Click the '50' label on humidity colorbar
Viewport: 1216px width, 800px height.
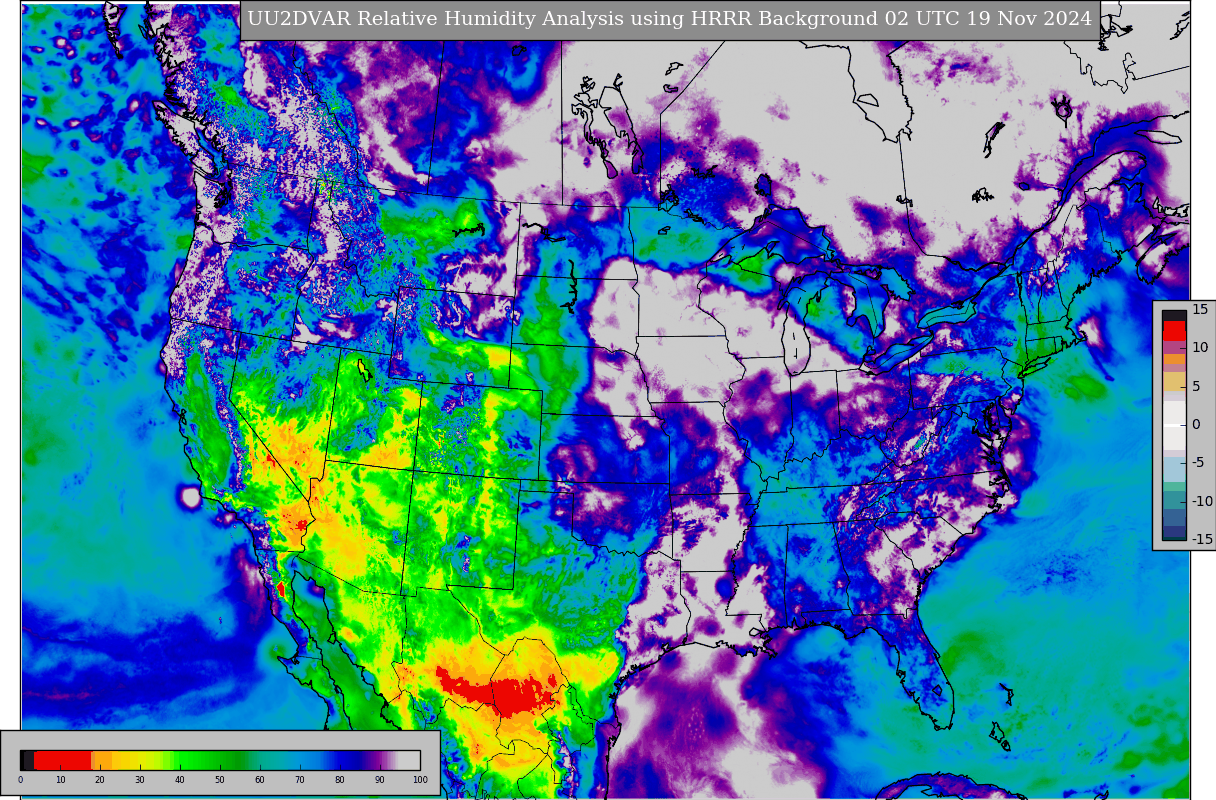(x=220, y=780)
